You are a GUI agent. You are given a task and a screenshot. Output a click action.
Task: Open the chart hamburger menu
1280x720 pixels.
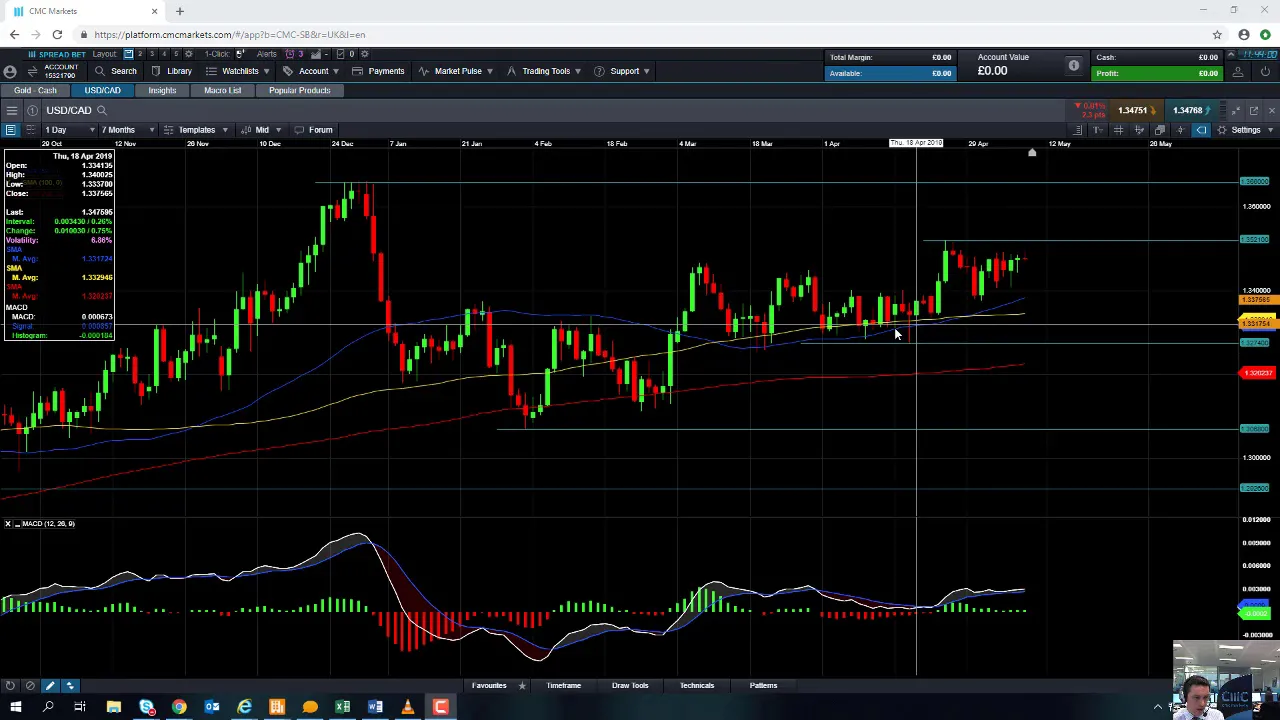[x=11, y=110]
